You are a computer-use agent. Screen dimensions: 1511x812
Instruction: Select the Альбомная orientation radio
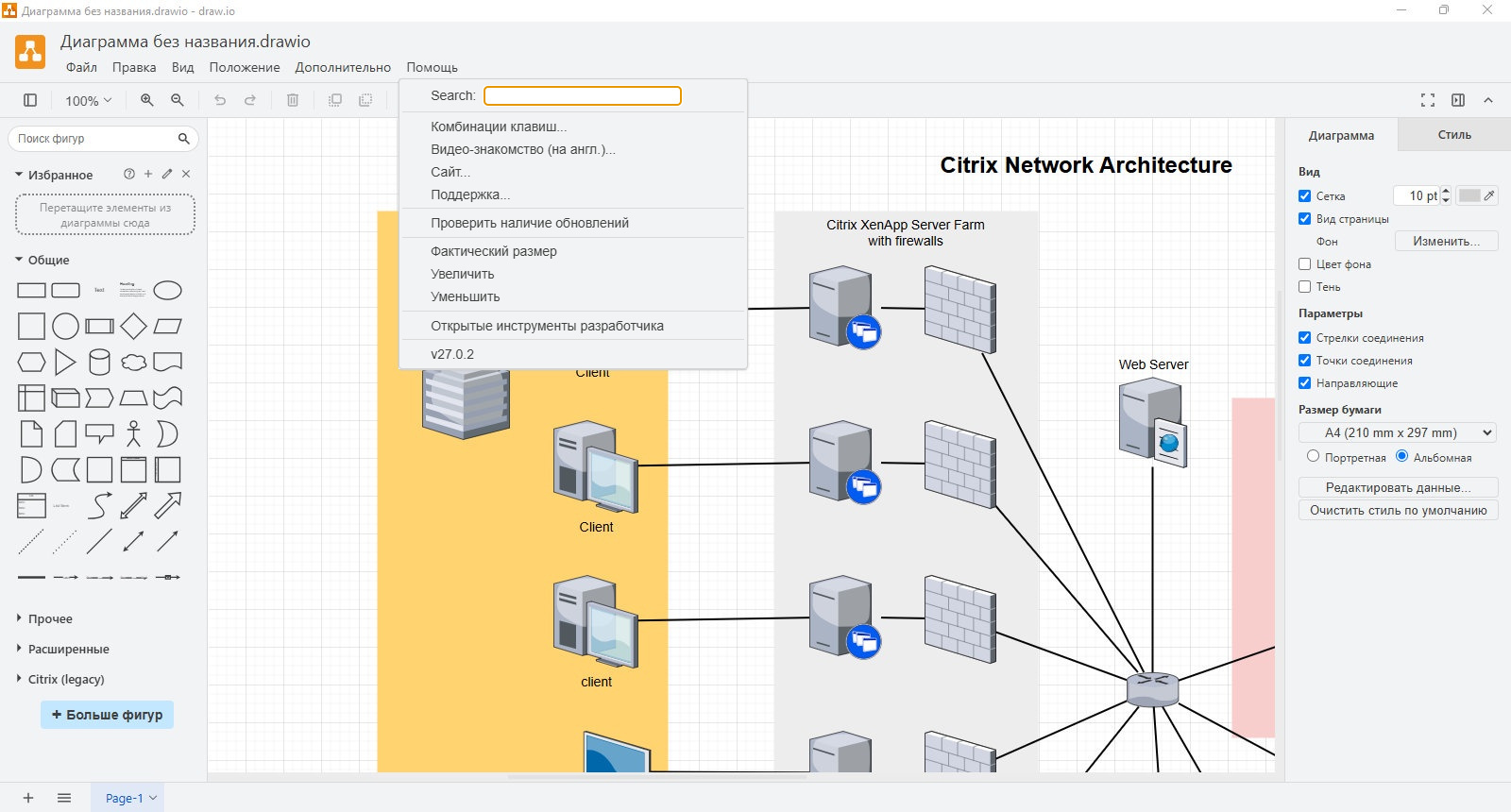tap(1401, 456)
